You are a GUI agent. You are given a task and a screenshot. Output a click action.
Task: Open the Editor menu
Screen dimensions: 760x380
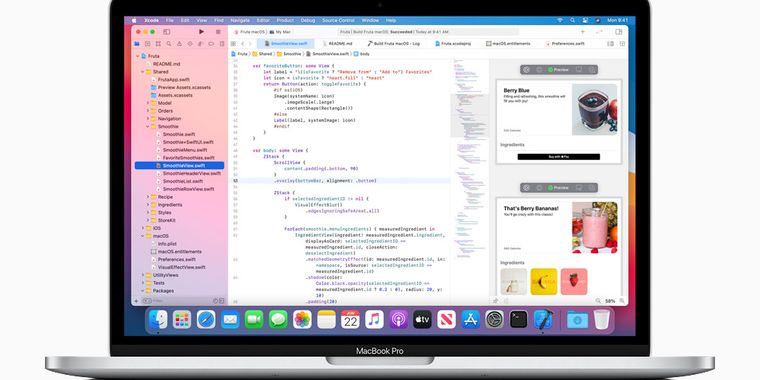click(263, 20)
